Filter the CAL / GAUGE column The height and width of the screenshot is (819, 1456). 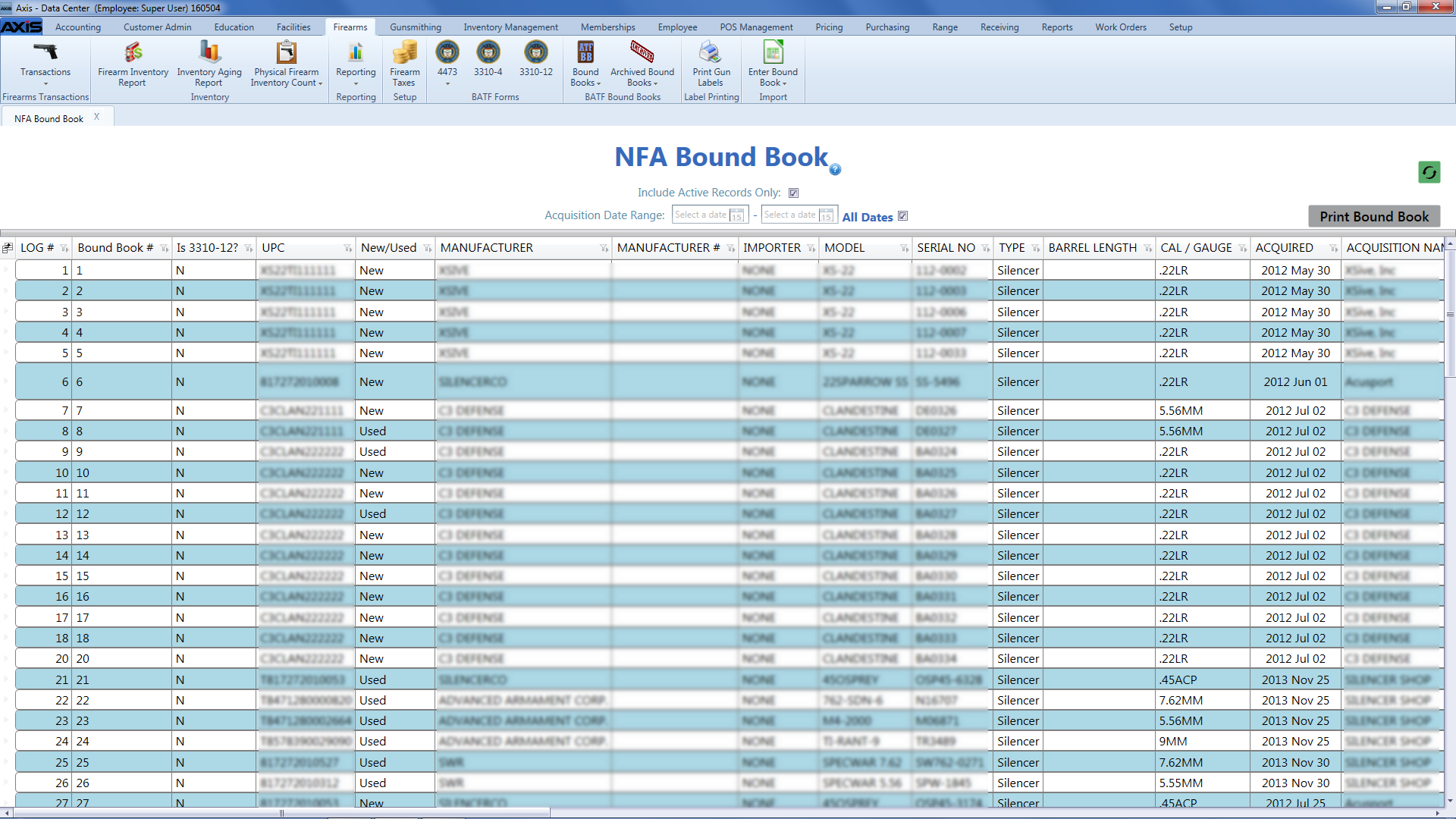pos(1242,249)
